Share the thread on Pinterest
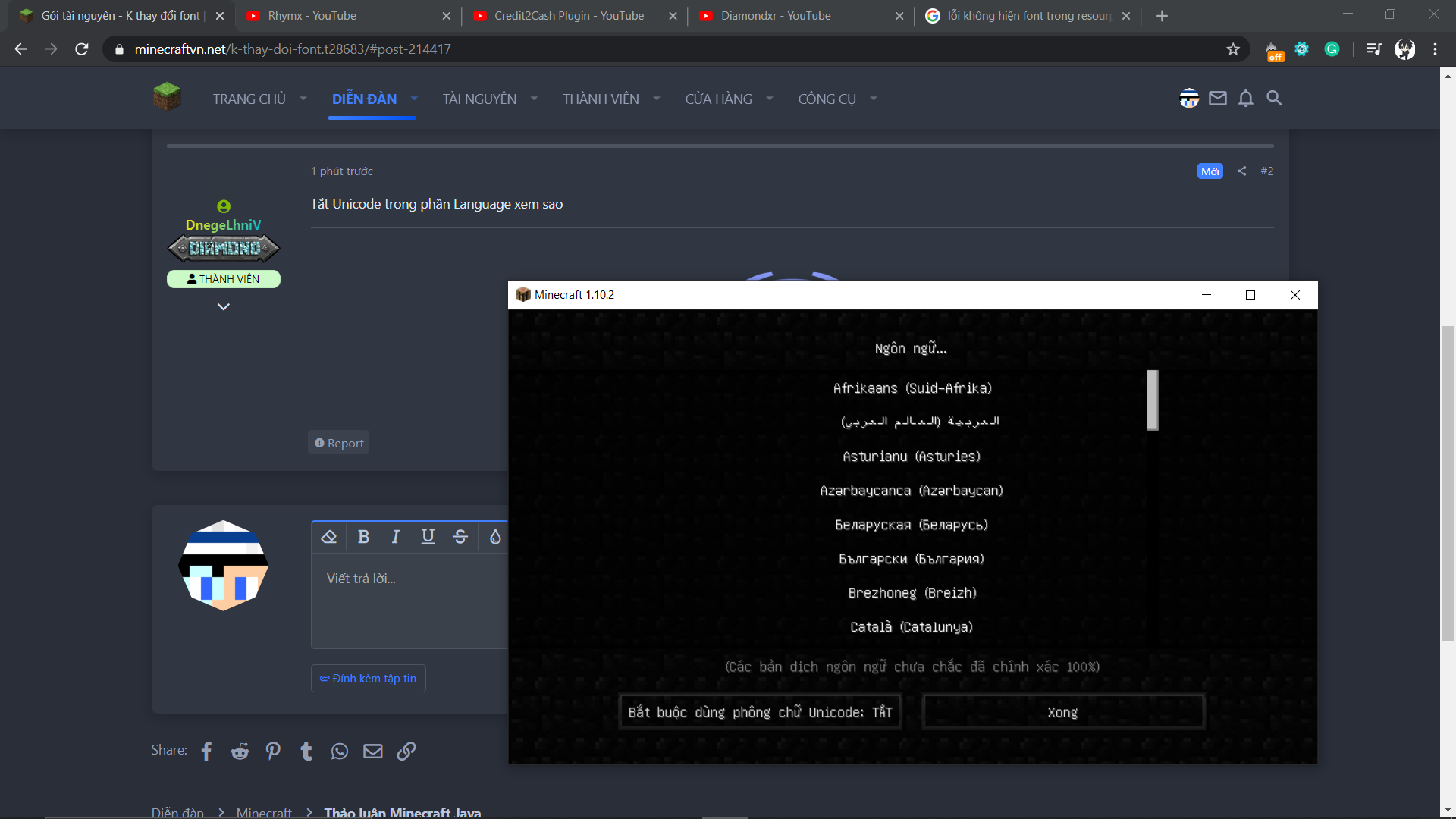Screen dimensions: 1456x819 [273, 751]
